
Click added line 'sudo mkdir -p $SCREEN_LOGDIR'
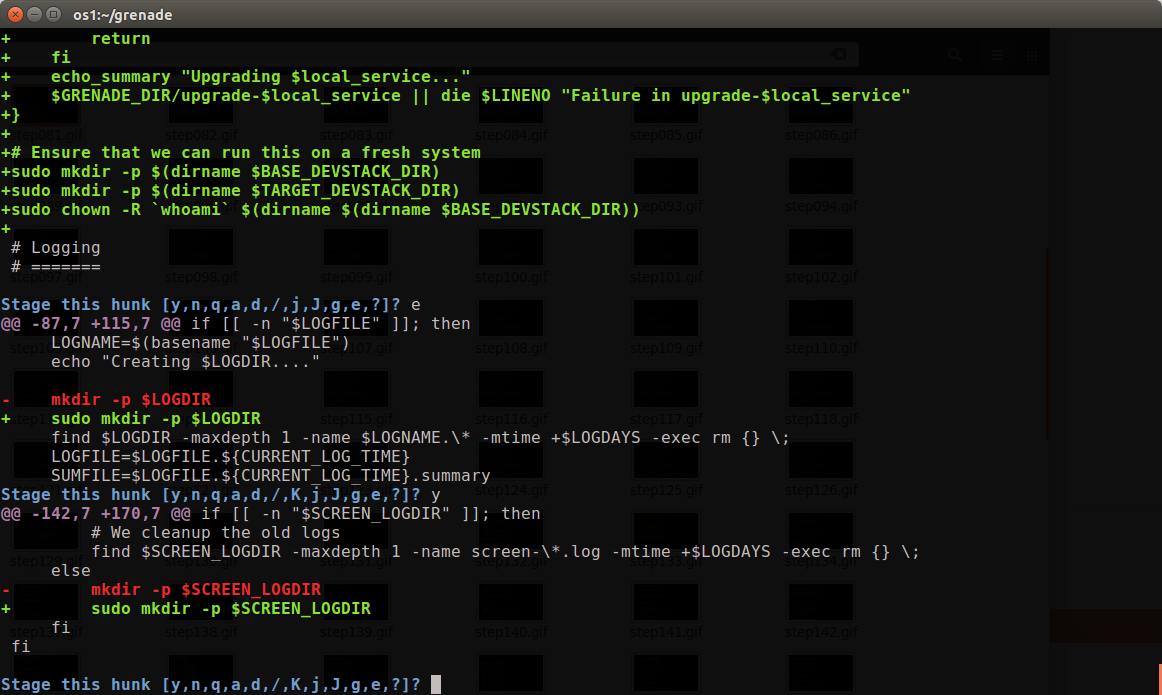point(230,609)
